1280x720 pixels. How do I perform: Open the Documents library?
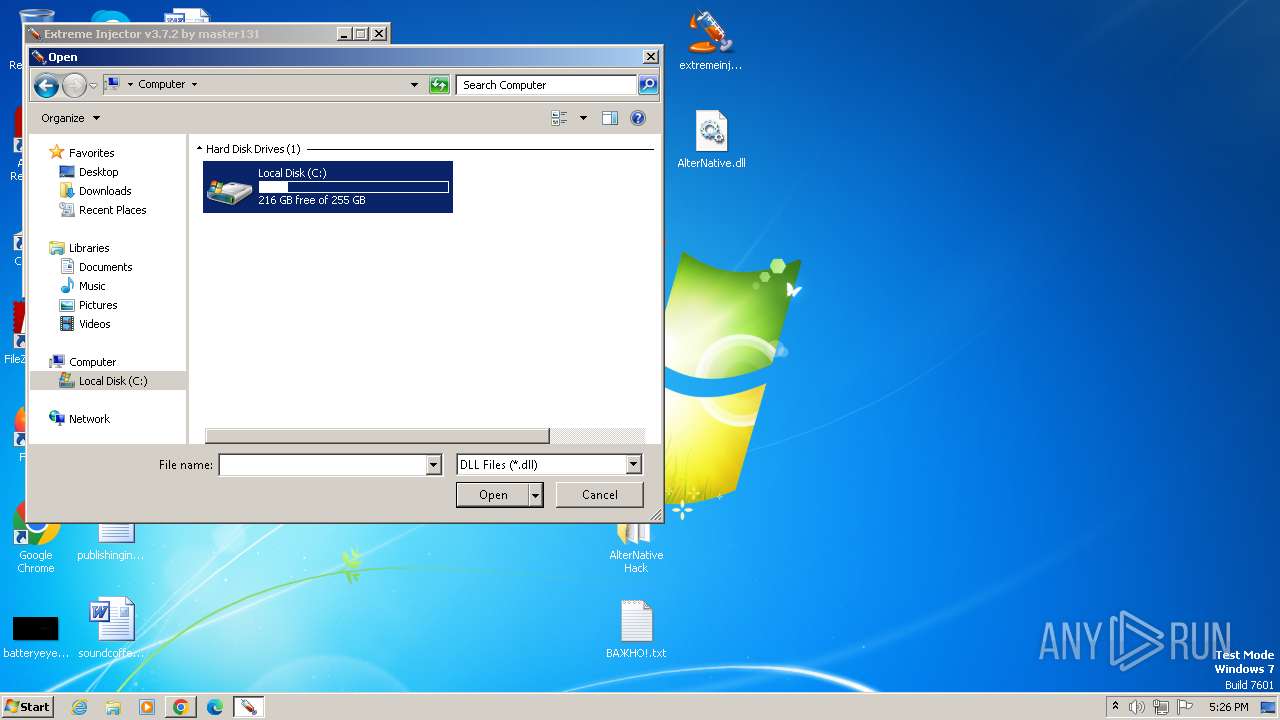pos(105,267)
